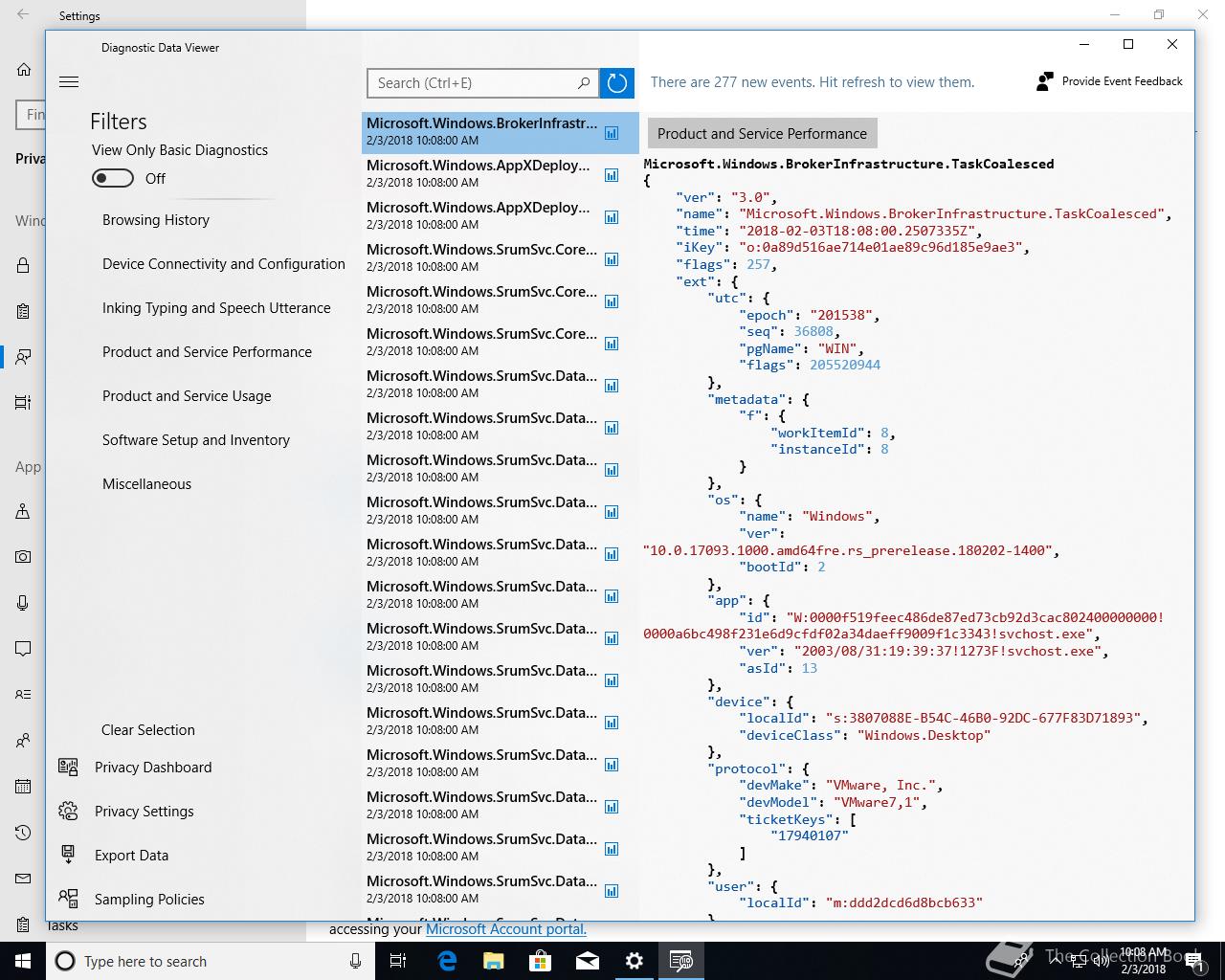Viewport: 1225px width, 980px height.
Task: Click the lock icon in Settings sidebar
Action: pos(23,265)
